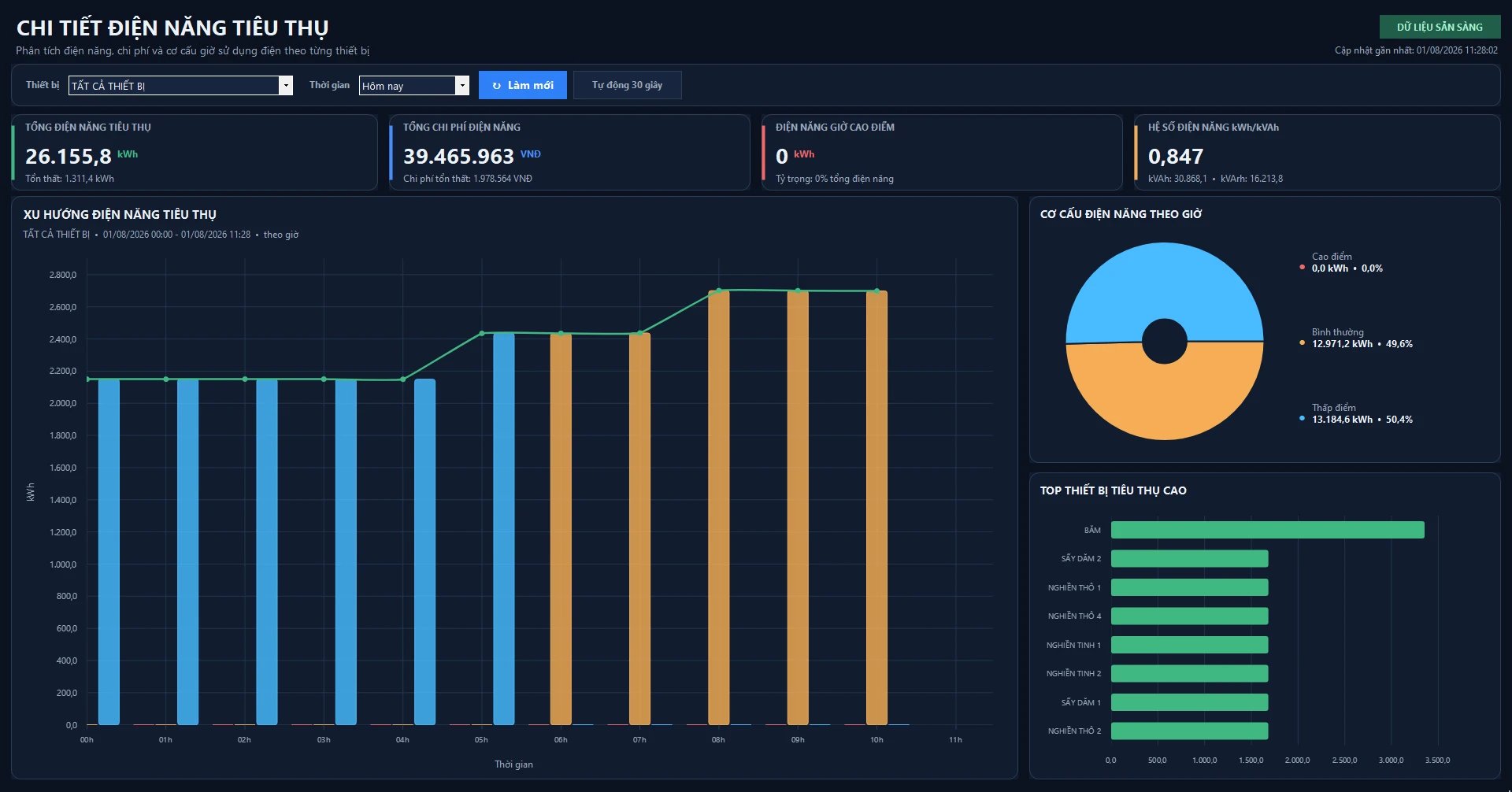Click the orange bar at 07h
The image size is (1512, 792).
coord(639,529)
